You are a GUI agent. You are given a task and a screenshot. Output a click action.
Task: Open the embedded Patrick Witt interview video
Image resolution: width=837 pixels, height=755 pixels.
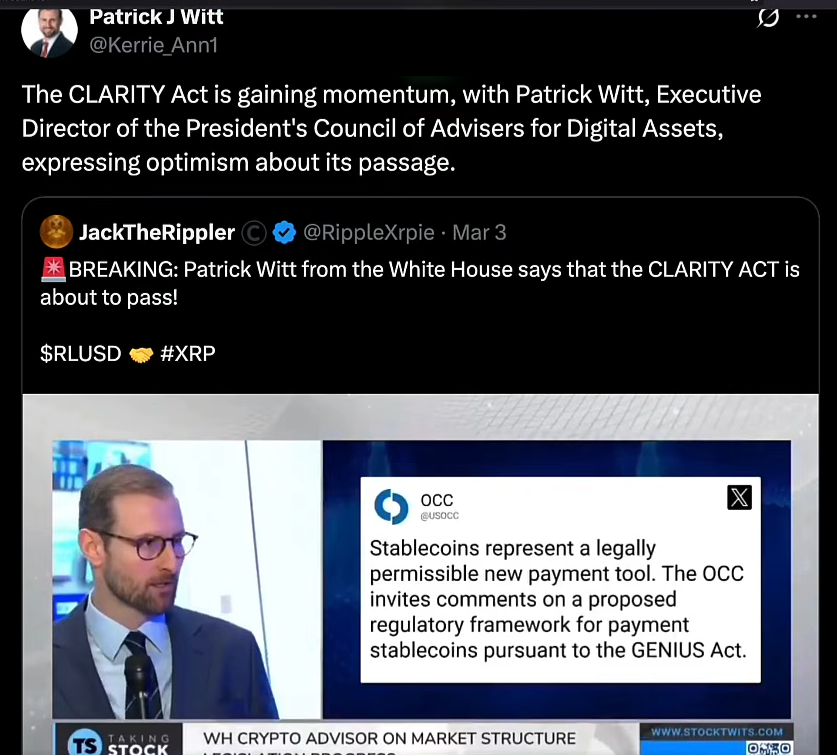coord(421,575)
